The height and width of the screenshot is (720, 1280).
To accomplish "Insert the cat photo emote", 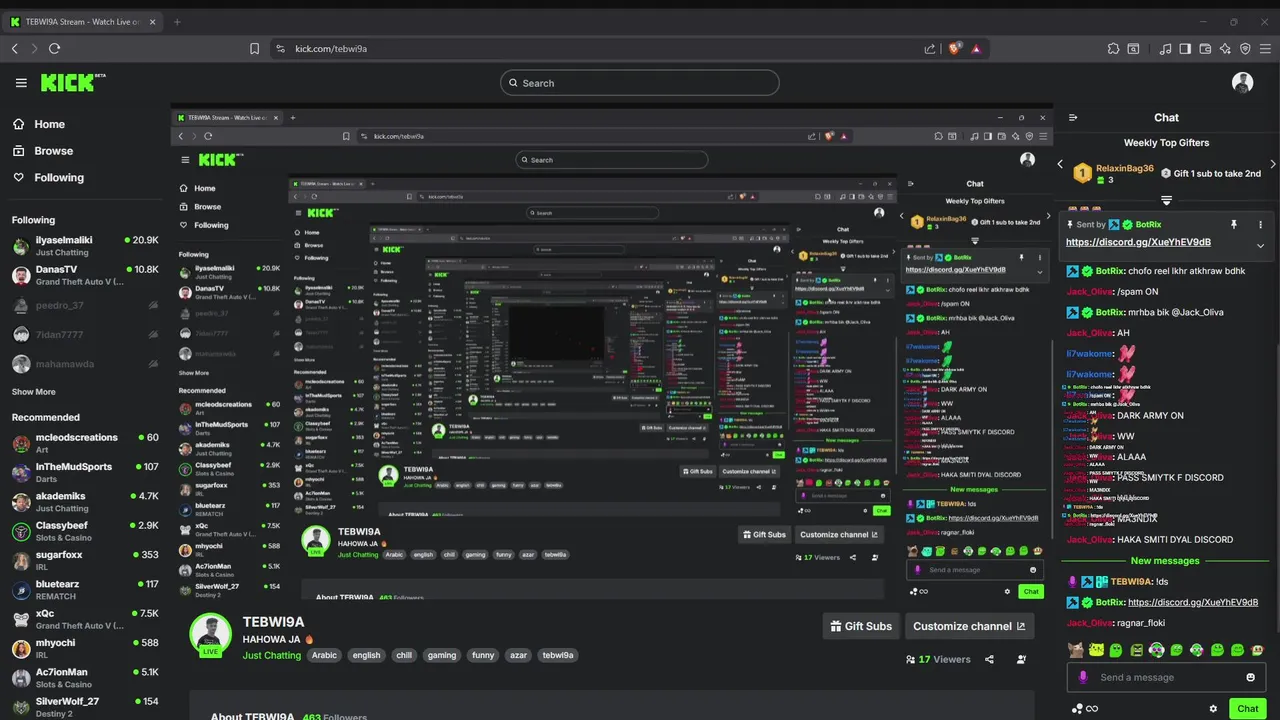I will pos(1076,650).
